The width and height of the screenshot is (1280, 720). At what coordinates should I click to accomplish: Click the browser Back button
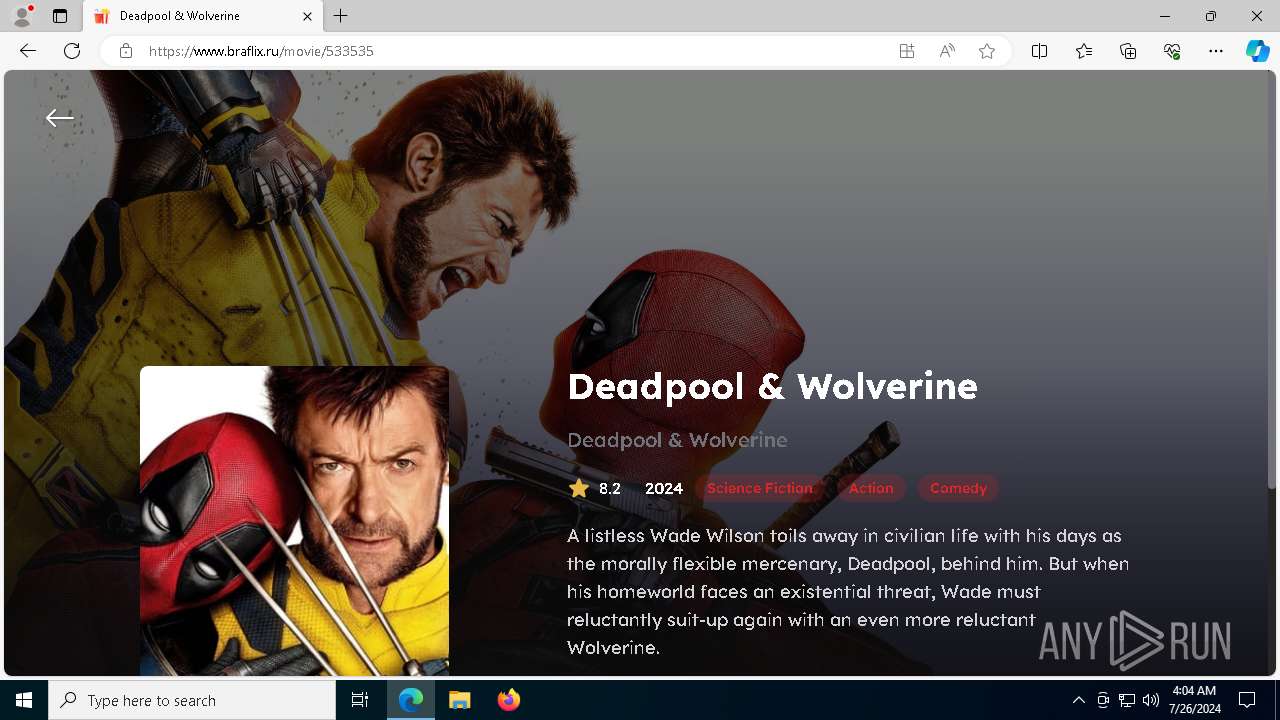27,51
